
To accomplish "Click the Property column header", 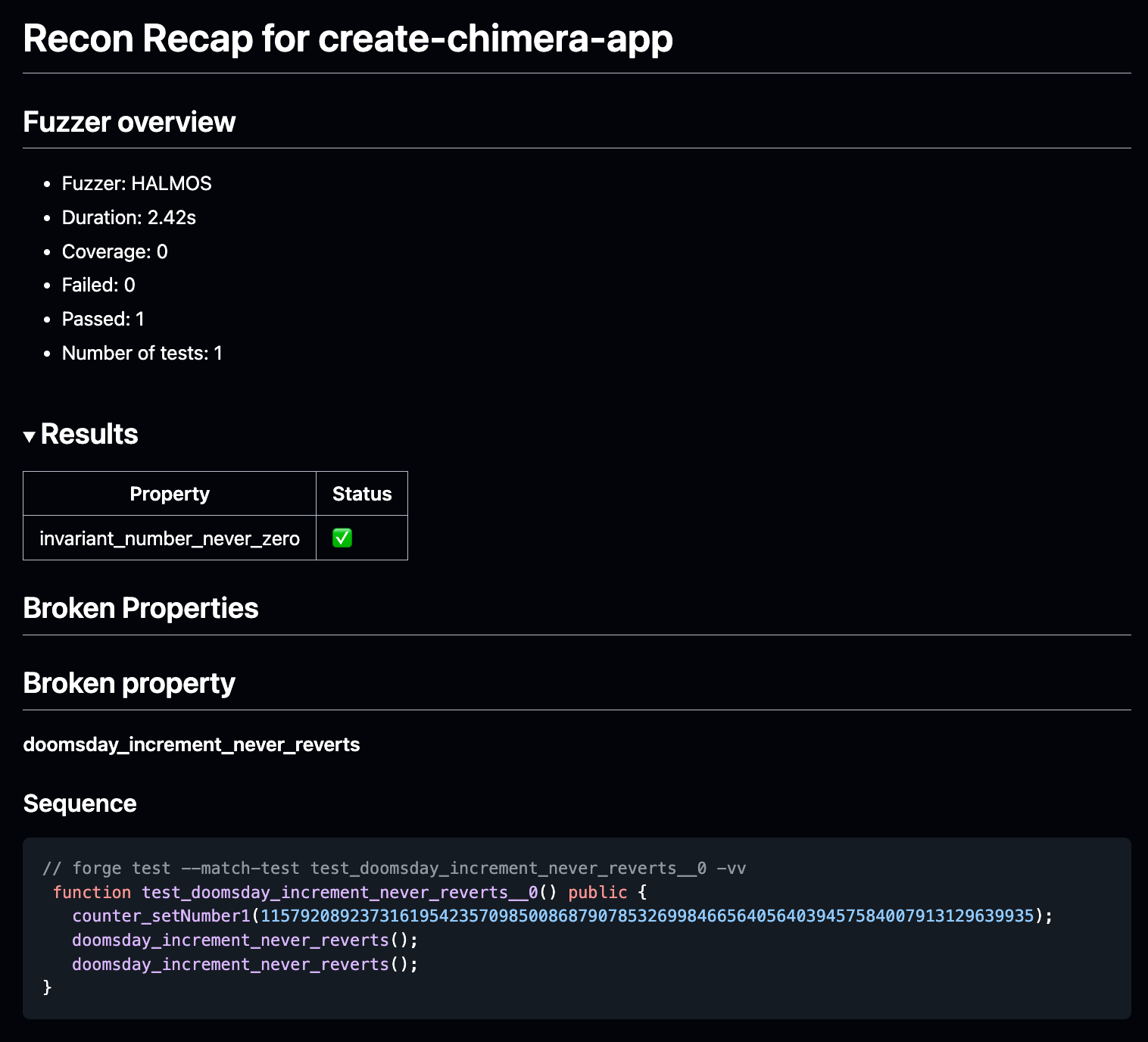I will coord(170,494).
